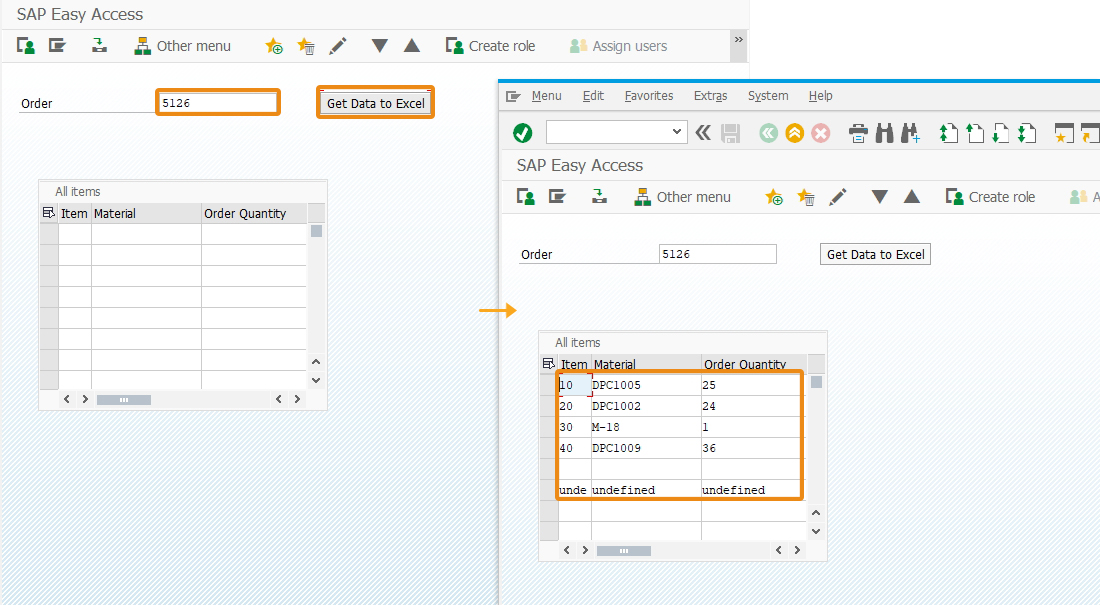Click Create role in empty-table window
This screenshot has width=1100, height=605.
pyautogui.click(x=490, y=46)
